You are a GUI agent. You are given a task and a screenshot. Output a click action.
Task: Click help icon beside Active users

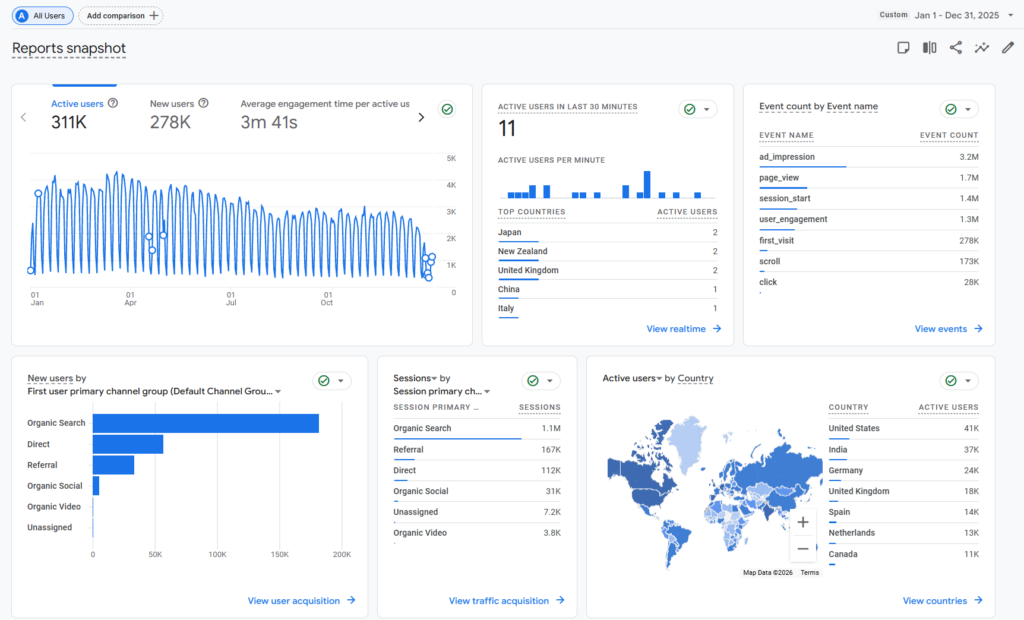click(x=113, y=103)
